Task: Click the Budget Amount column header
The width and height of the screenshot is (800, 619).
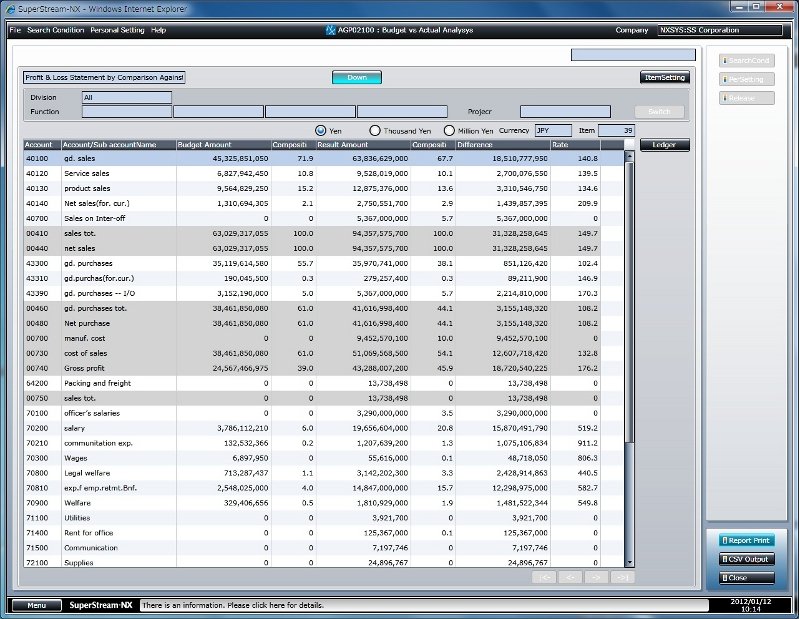Action: pyautogui.click(x=223, y=145)
